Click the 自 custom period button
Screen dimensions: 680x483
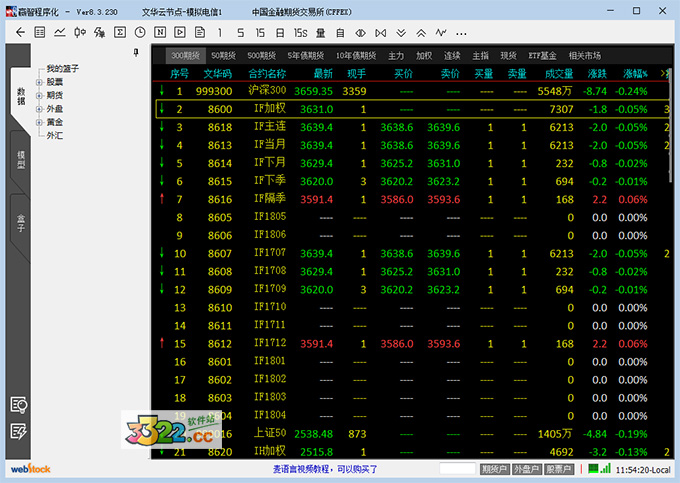point(340,33)
